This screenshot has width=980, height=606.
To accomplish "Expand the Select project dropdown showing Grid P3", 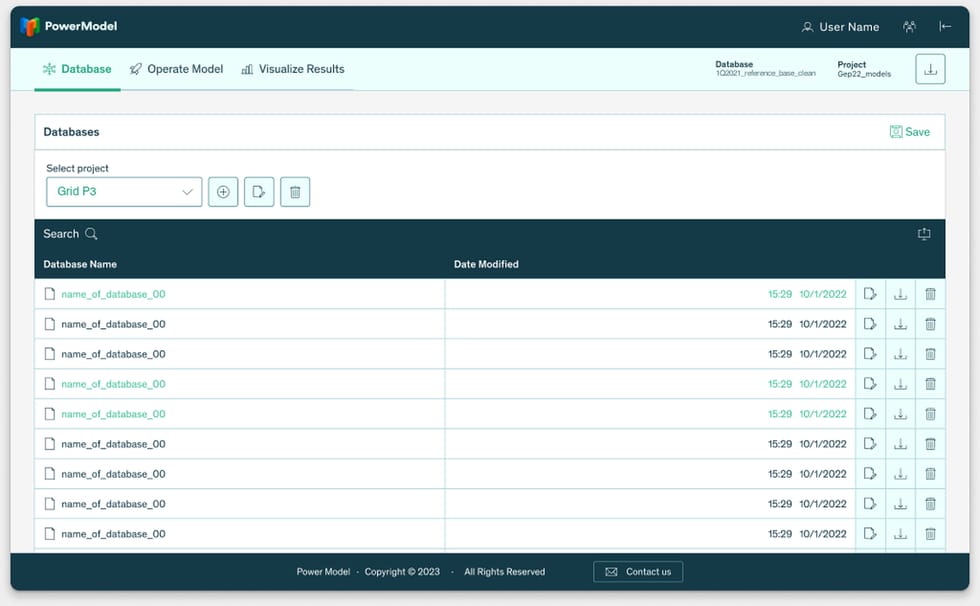I will pos(124,192).
